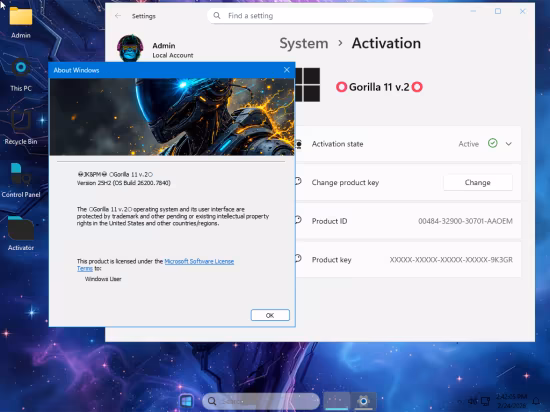This screenshot has height=412, width=550.
Task: Click the Product ID row label
Action: coord(329,221)
